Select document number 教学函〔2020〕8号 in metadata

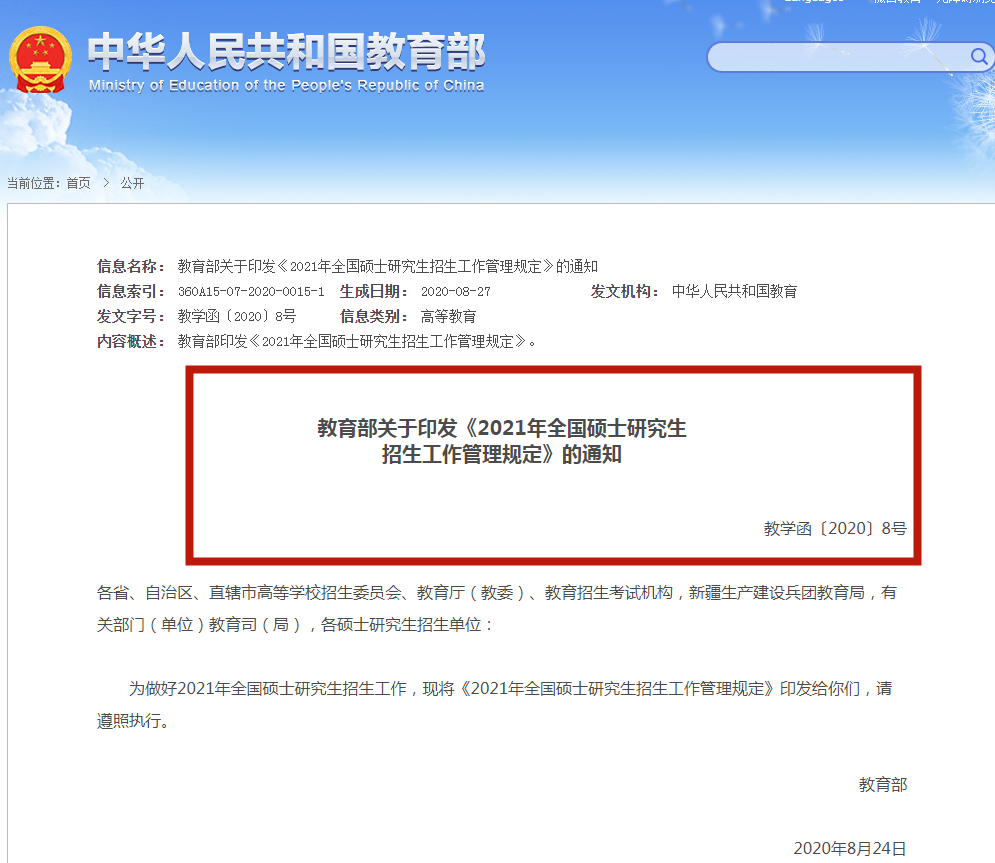click(x=237, y=317)
